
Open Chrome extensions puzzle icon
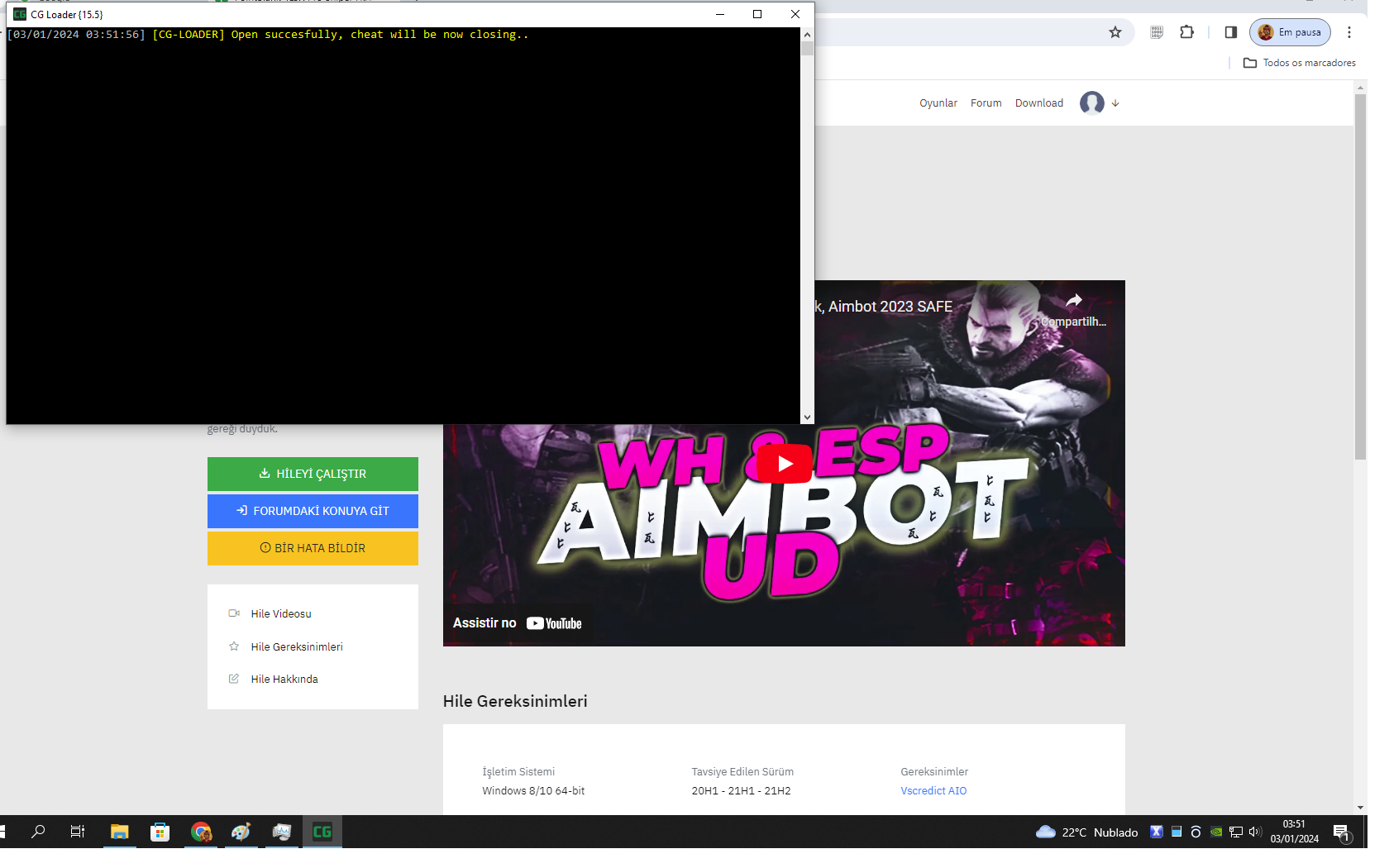point(1187,32)
